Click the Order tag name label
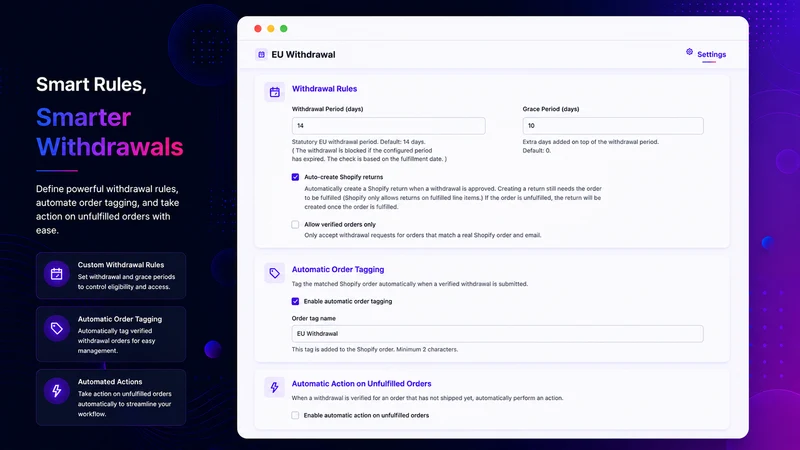 click(314, 318)
